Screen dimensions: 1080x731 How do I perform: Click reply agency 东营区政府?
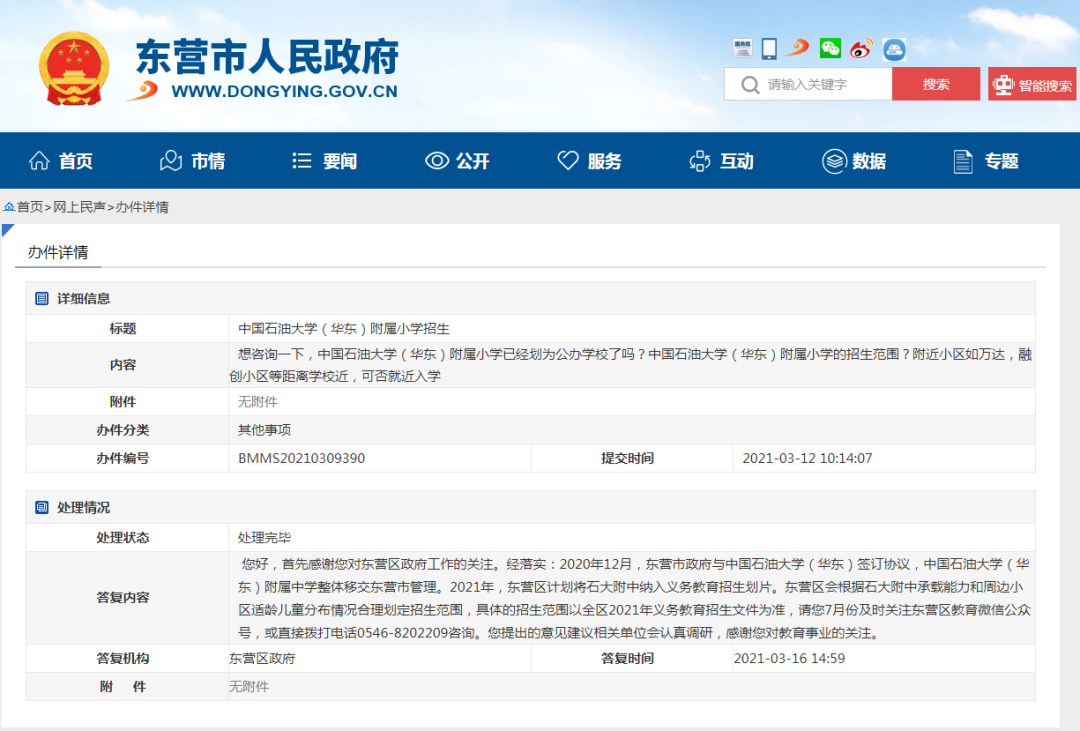pyautogui.click(x=262, y=659)
